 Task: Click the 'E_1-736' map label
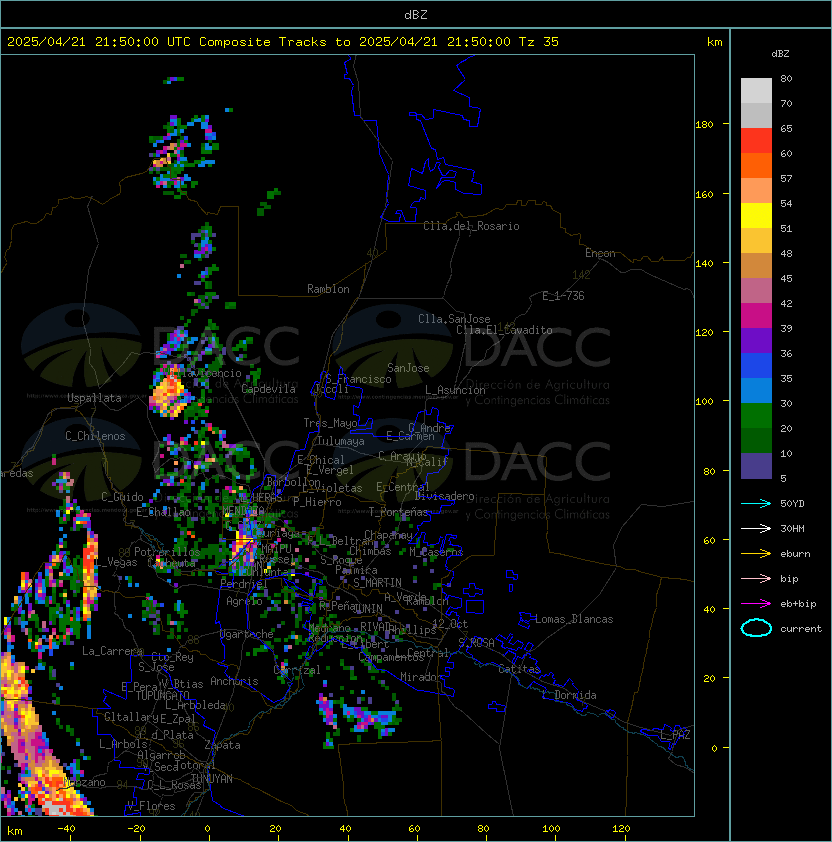tap(563, 296)
